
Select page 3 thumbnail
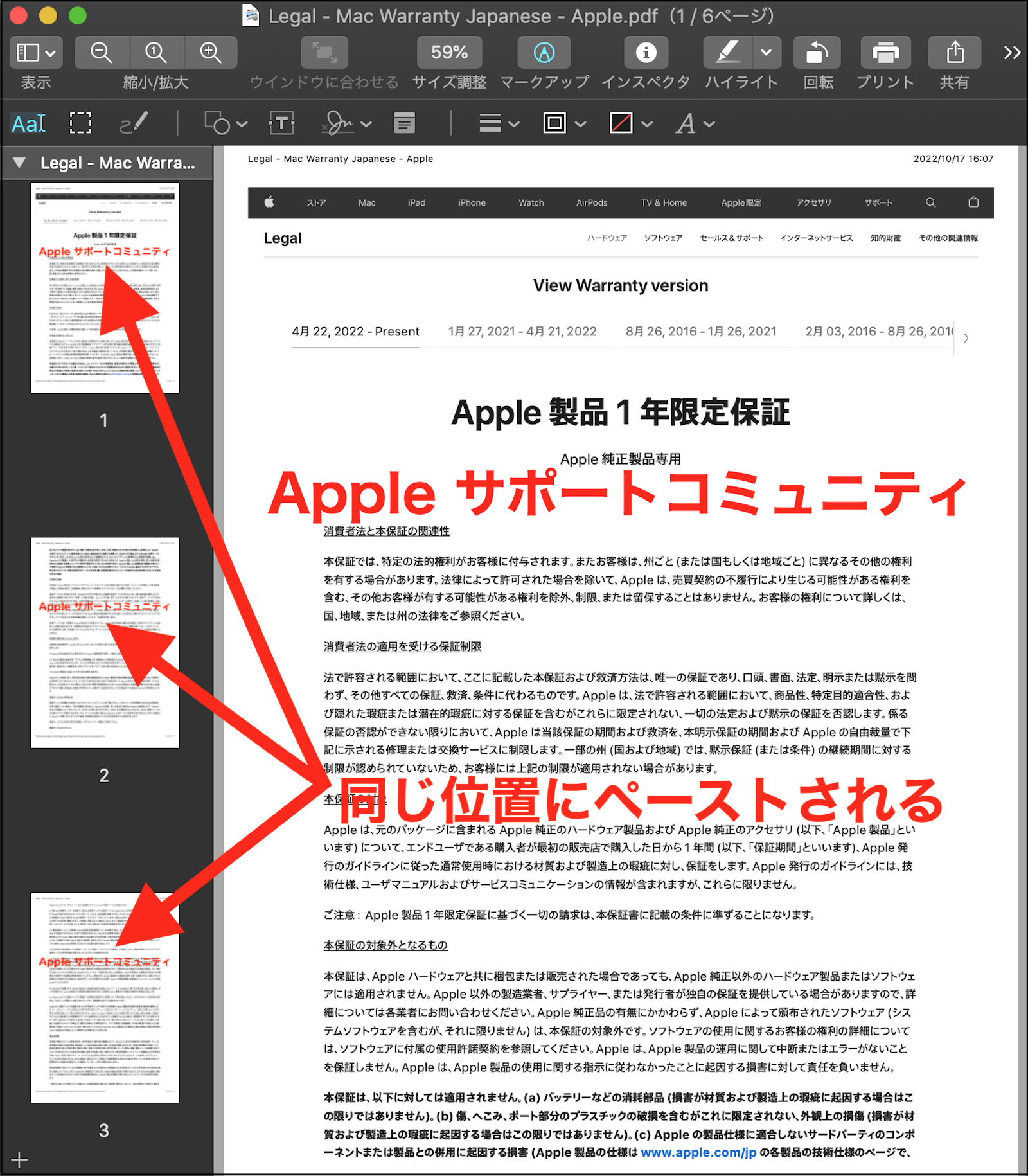pyautogui.click(x=105, y=998)
